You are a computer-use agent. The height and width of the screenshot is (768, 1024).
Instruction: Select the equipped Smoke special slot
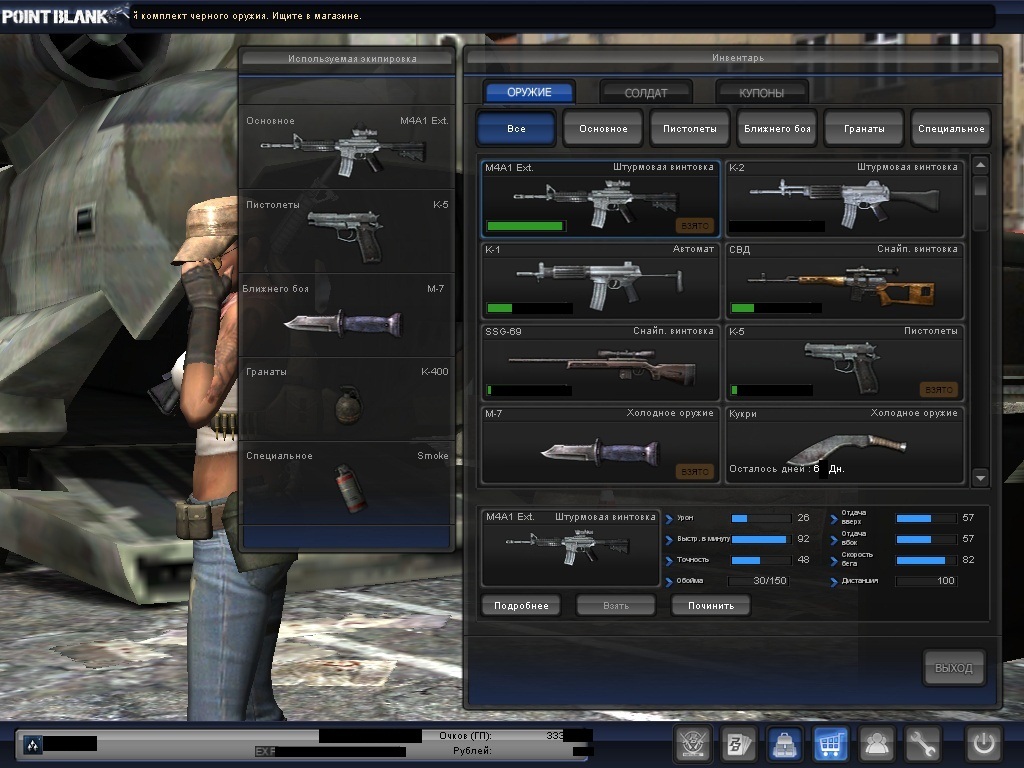tap(347, 483)
